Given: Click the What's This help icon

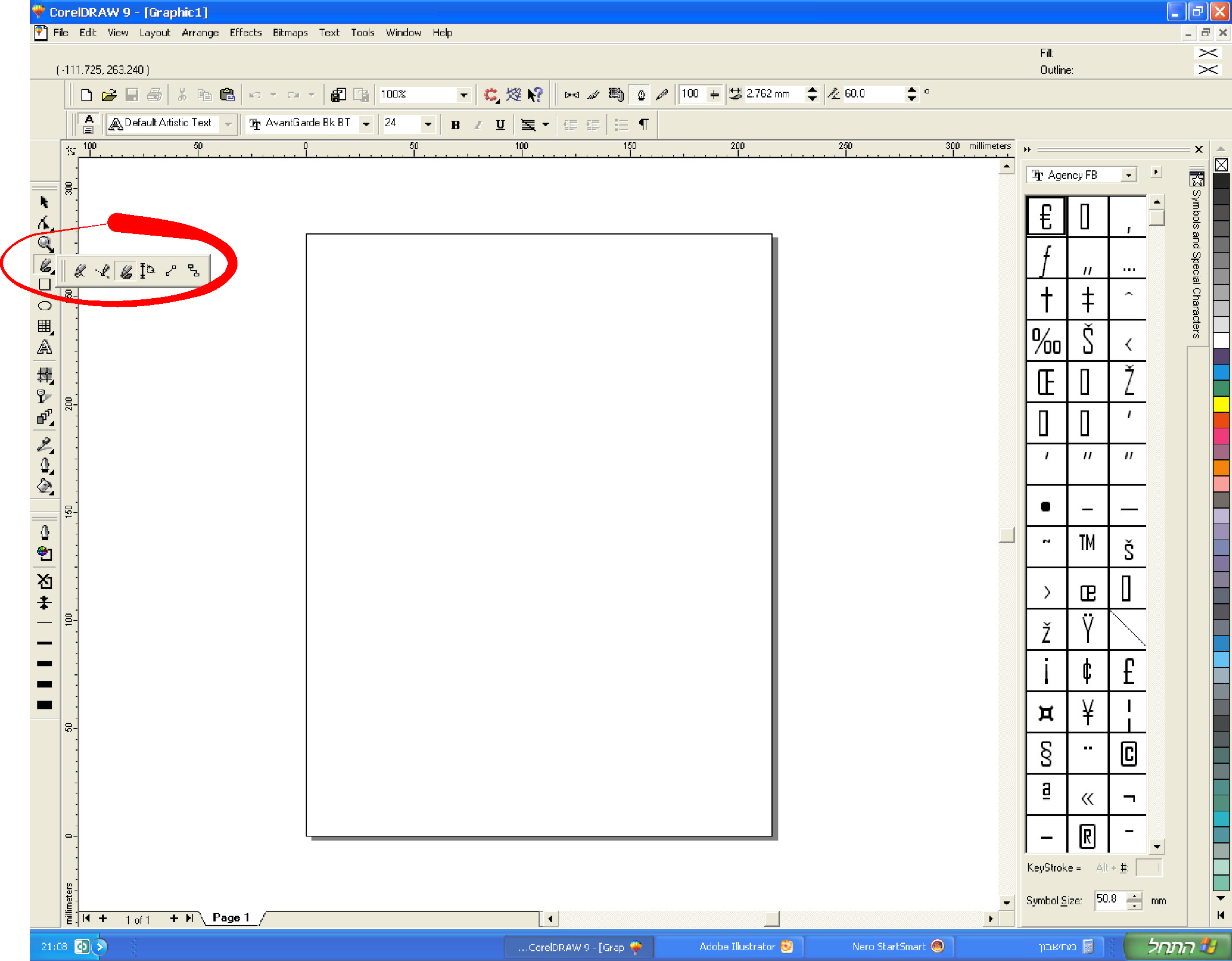Looking at the screenshot, I should pyautogui.click(x=535, y=95).
